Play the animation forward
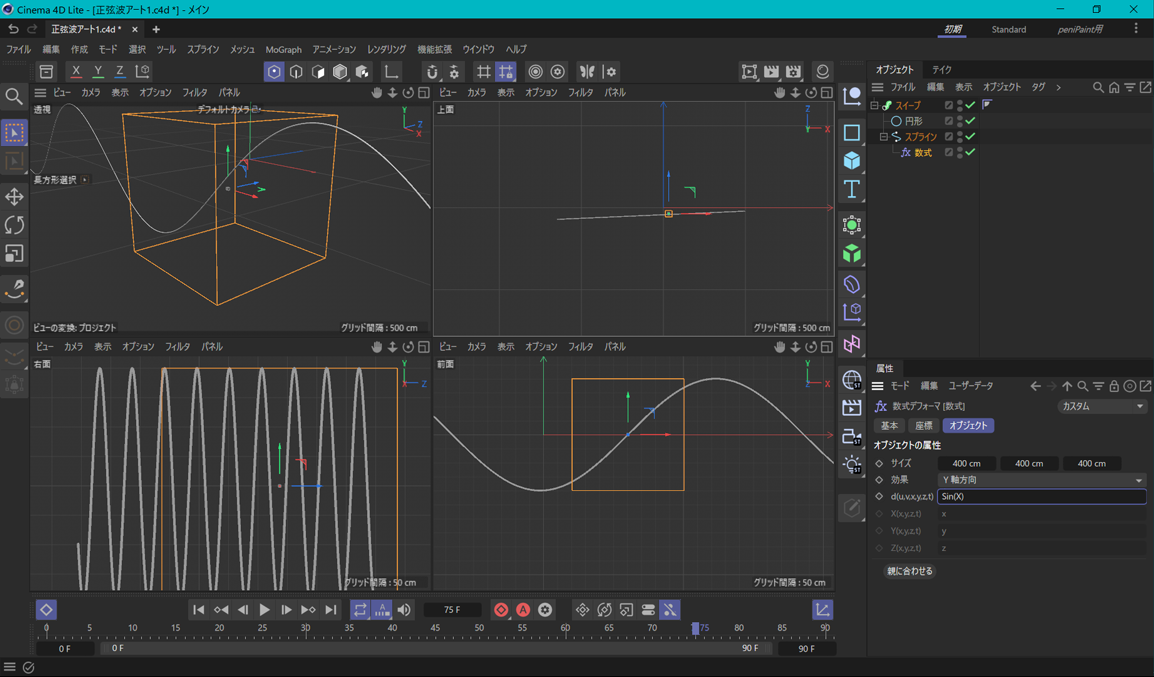 pos(264,610)
